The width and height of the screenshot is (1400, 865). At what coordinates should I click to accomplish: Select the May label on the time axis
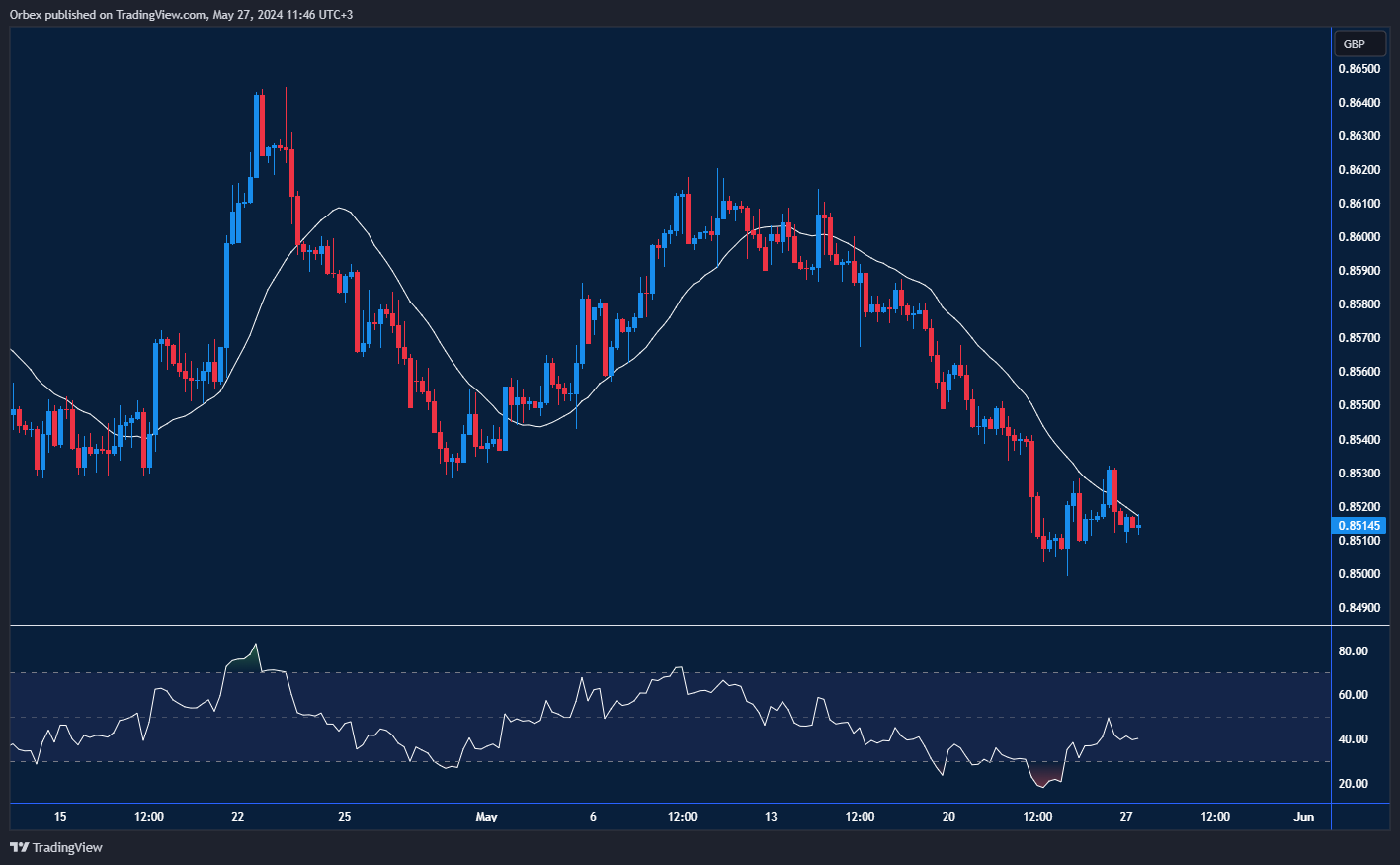click(487, 817)
